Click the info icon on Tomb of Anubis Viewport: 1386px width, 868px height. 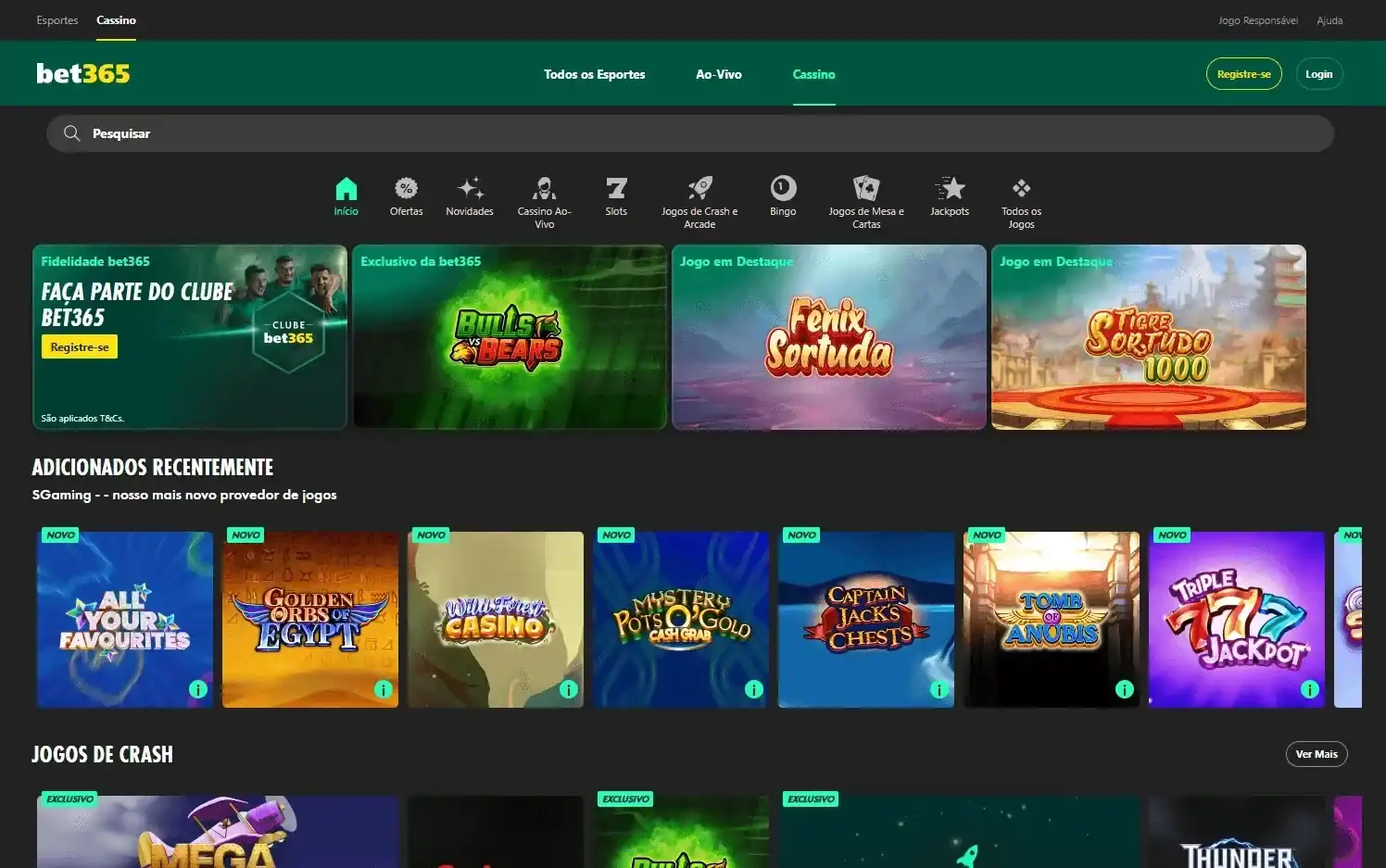1125,689
